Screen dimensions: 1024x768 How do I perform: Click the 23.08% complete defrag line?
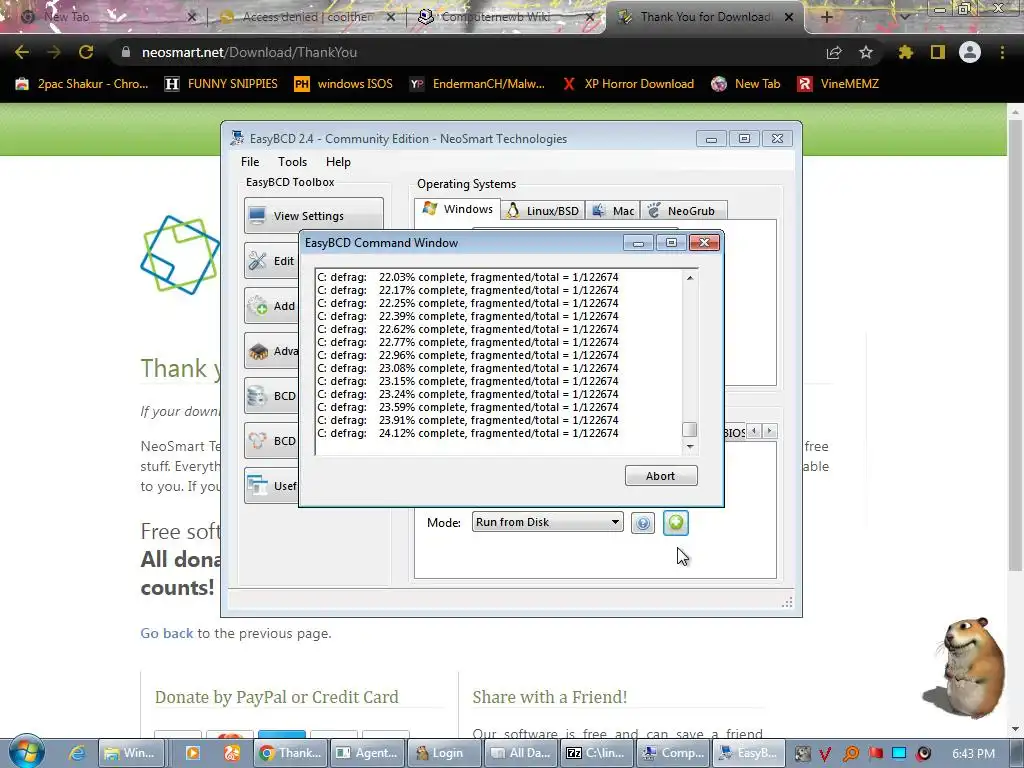coord(468,368)
